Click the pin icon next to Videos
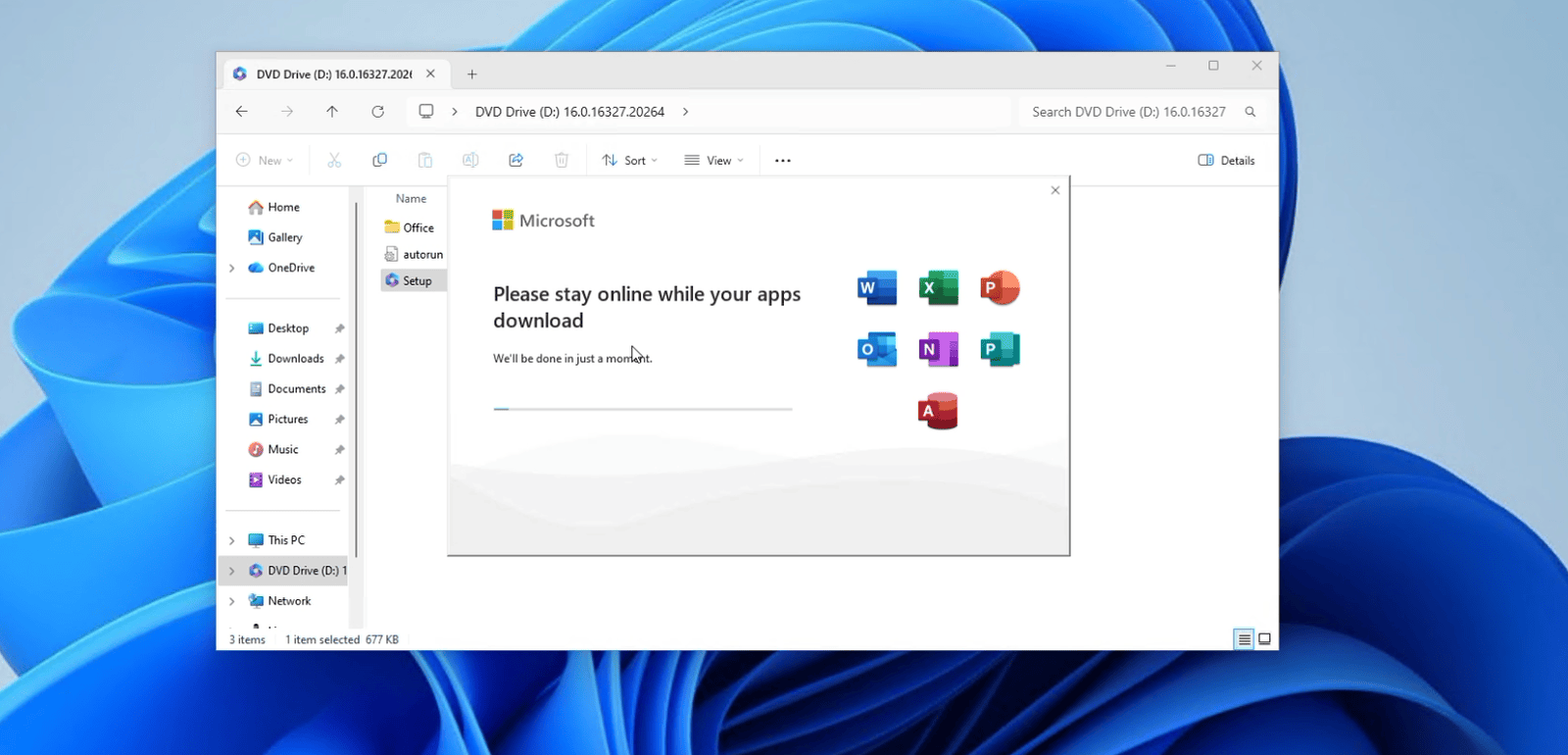 [339, 480]
